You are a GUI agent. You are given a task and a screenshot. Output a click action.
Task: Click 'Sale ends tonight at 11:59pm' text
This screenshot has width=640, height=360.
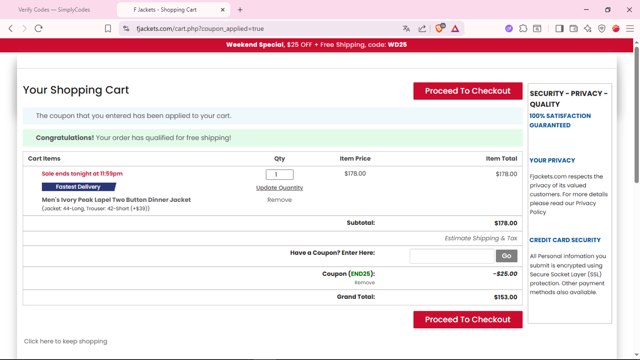coord(82,173)
